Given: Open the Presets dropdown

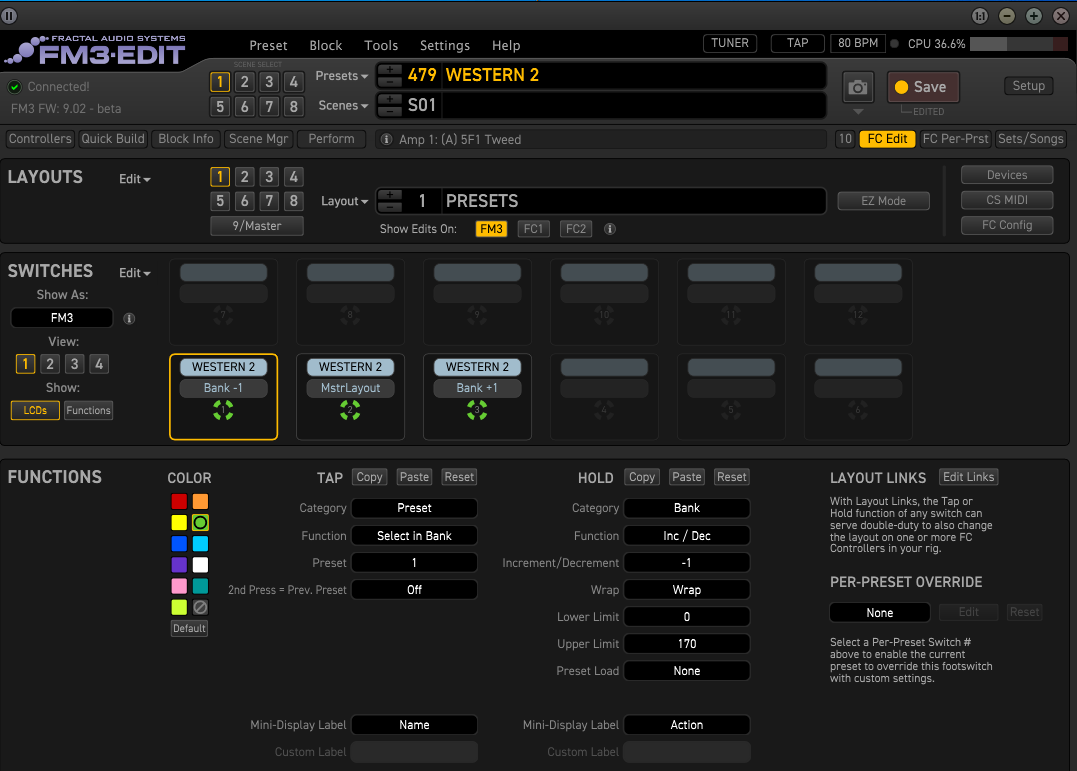Looking at the screenshot, I should 342,76.
